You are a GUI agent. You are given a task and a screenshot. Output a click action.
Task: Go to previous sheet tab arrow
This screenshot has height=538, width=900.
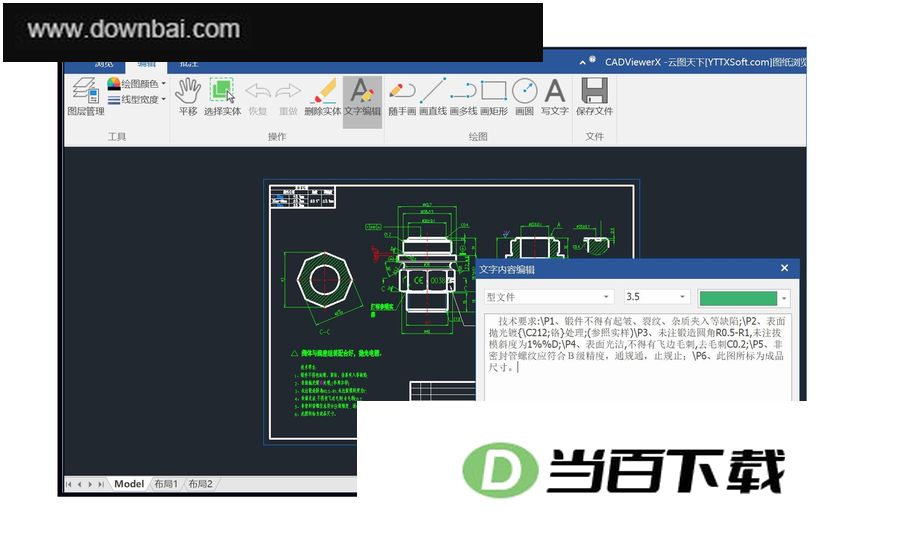tap(80, 485)
